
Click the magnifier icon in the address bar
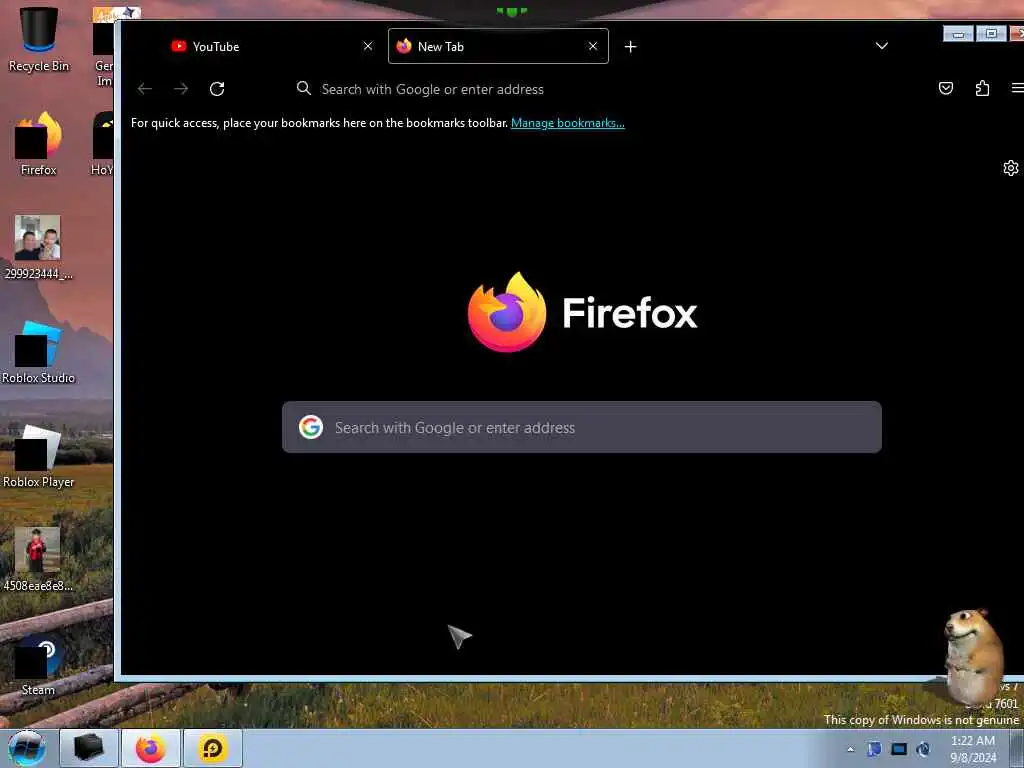304,88
